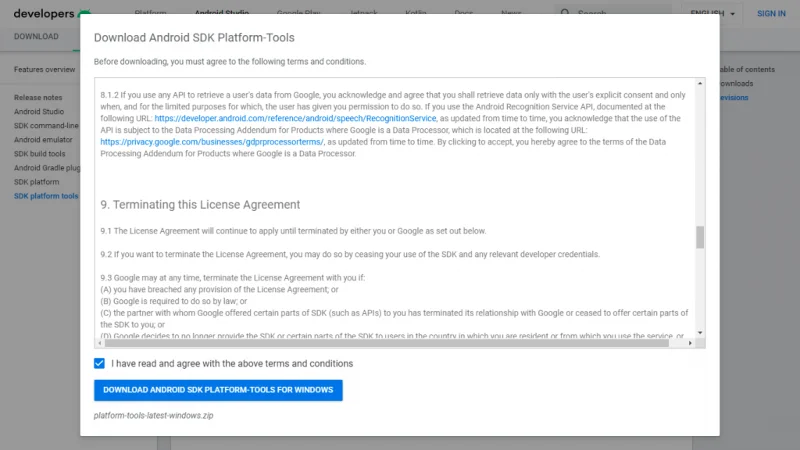Click the horizontal scroll right arrow

(x=690, y=343)
